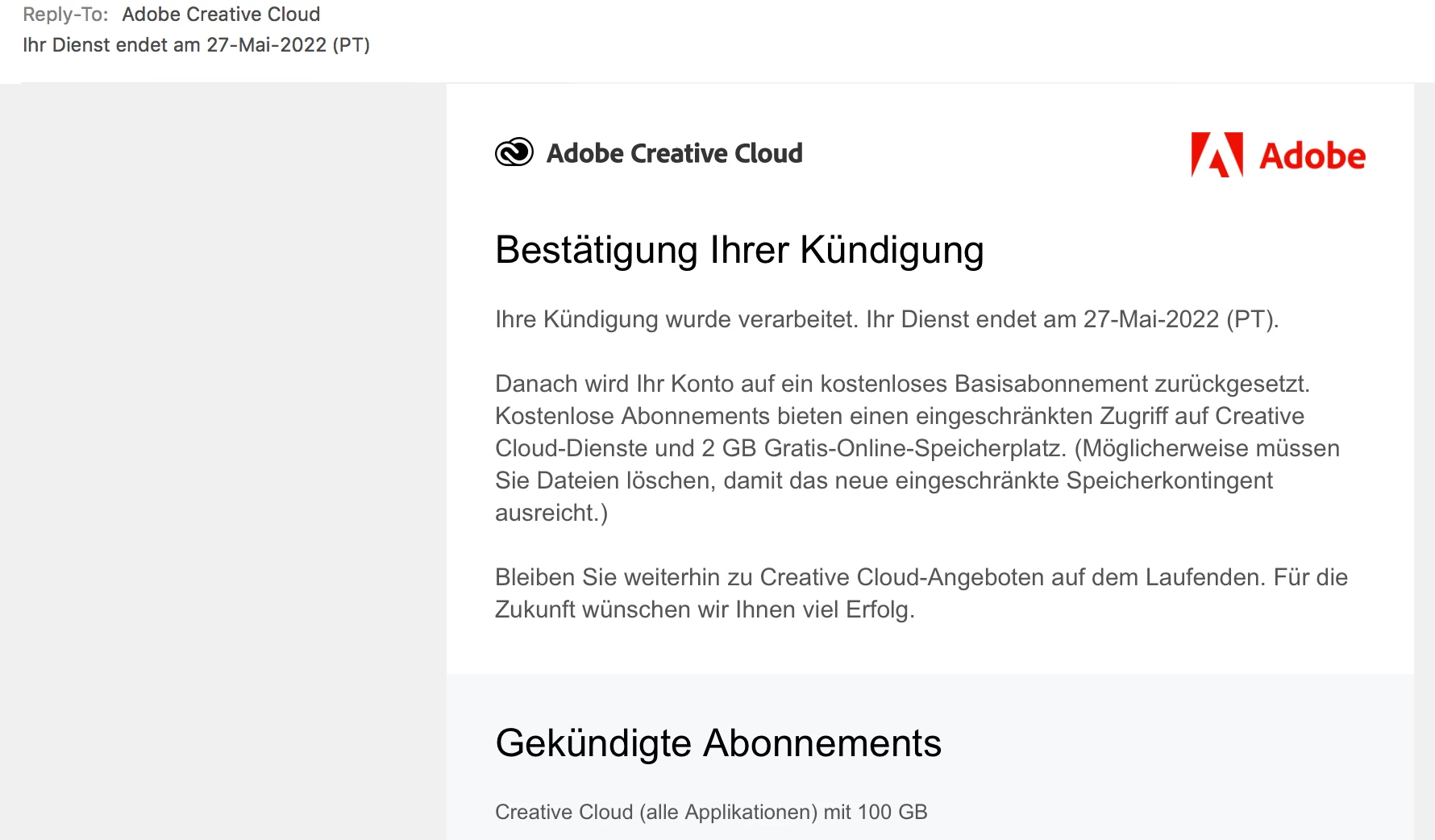The width and height of the screenshot is (1435, 840).
Task: Click the Gekündigte Abonnements heading
Action: [718, 743]
